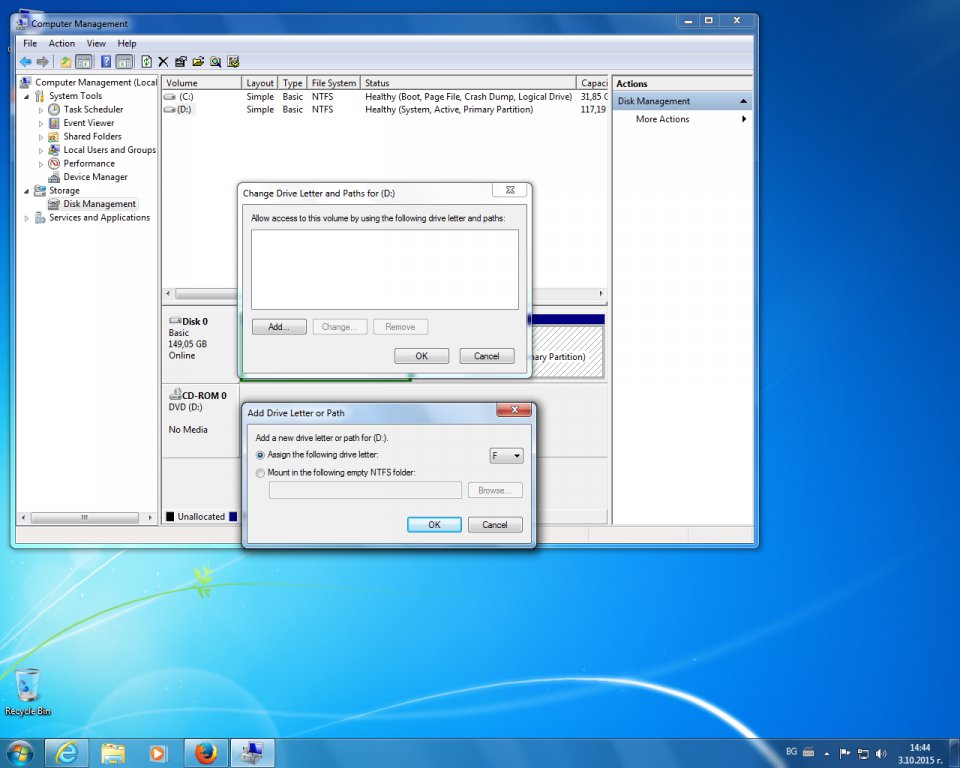Select 'Assign the following drive letter' option
960x768 pixels.
click(x=261, y=455)
